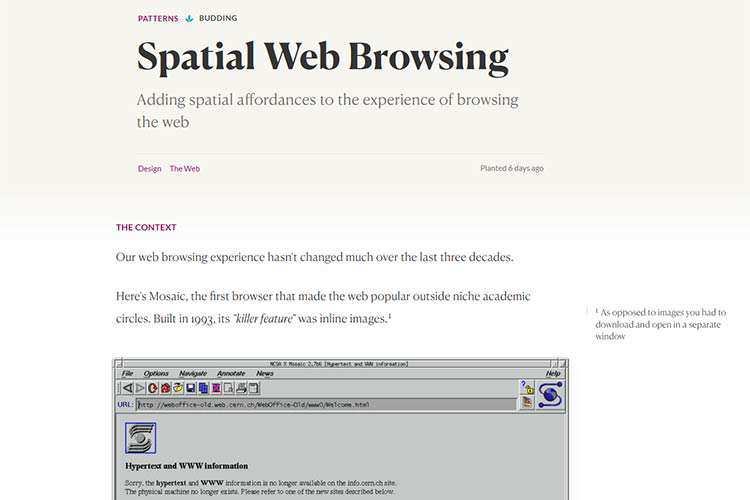Click the printer icon in Mosaic toolbar

tap(241, 387)
